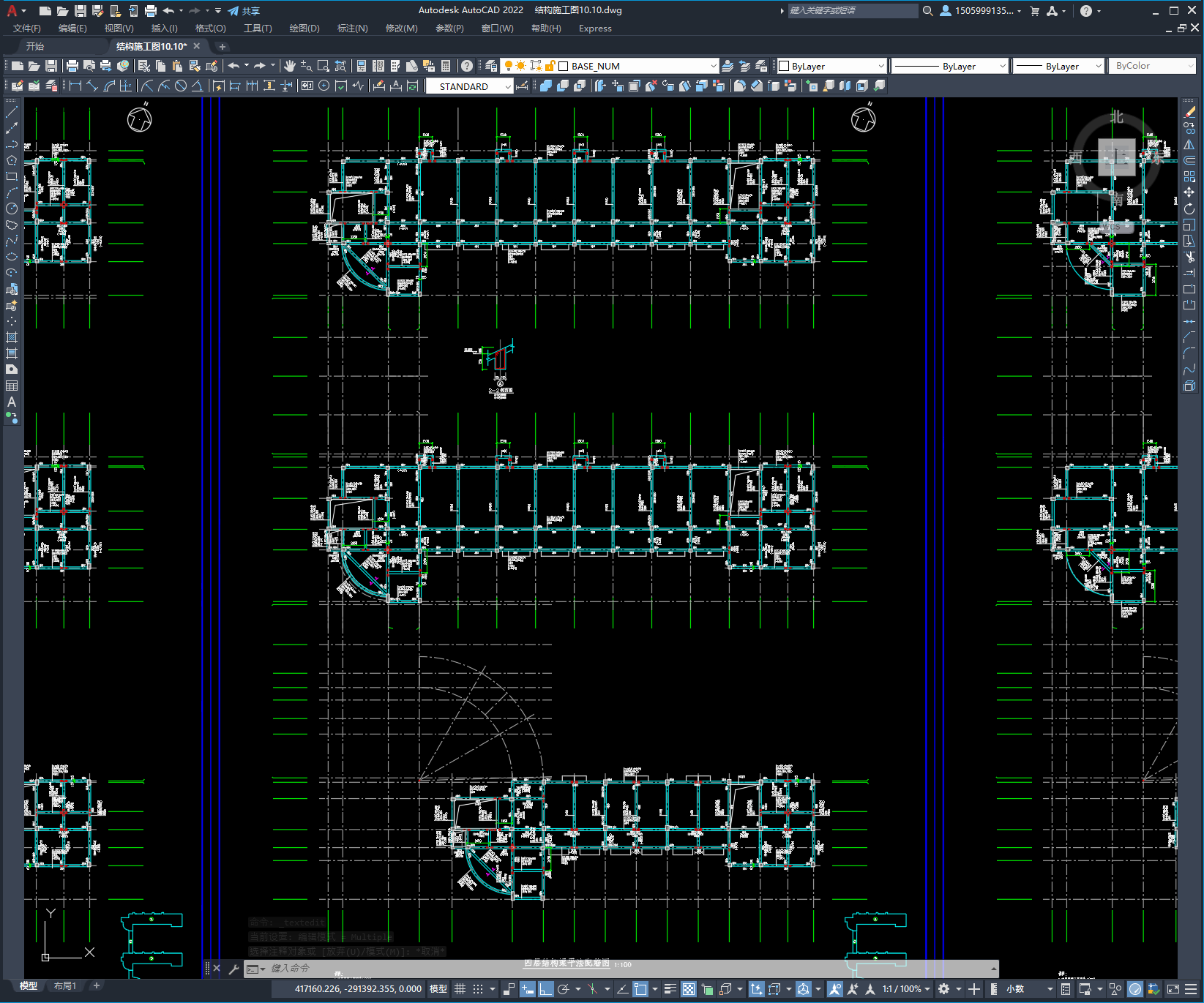Close the 结构施工图10.10 drawing tab
Screen dimensions: 1204x1003
[196, 46]
